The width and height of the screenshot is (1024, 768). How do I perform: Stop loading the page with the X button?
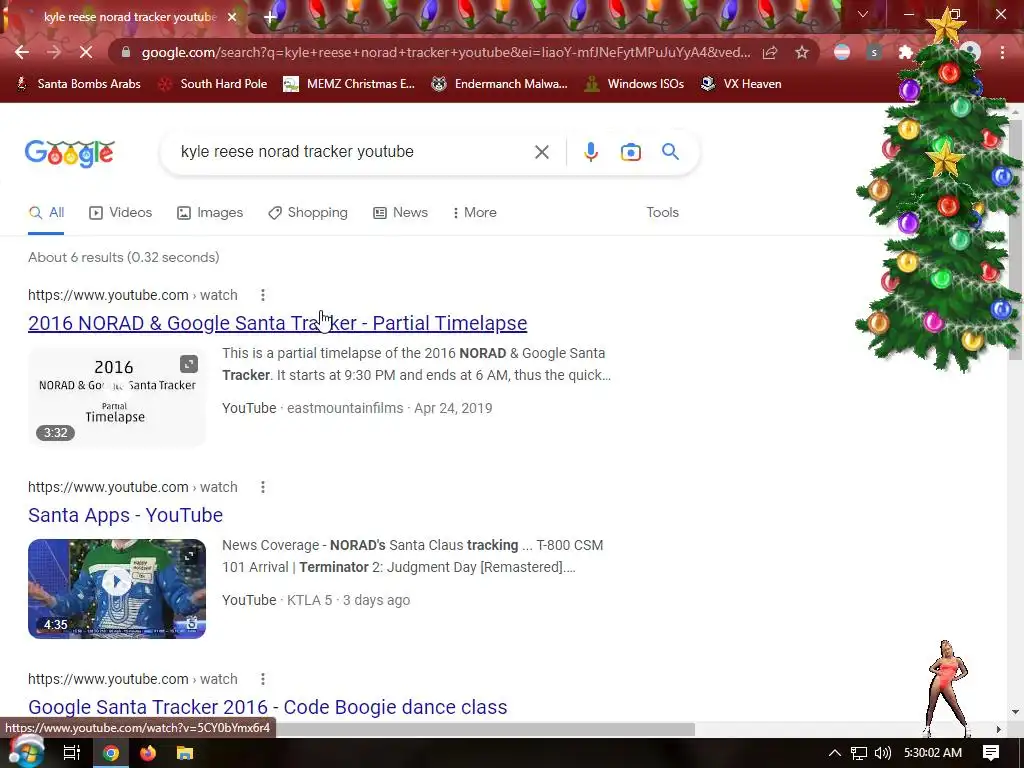click(86, 52)
